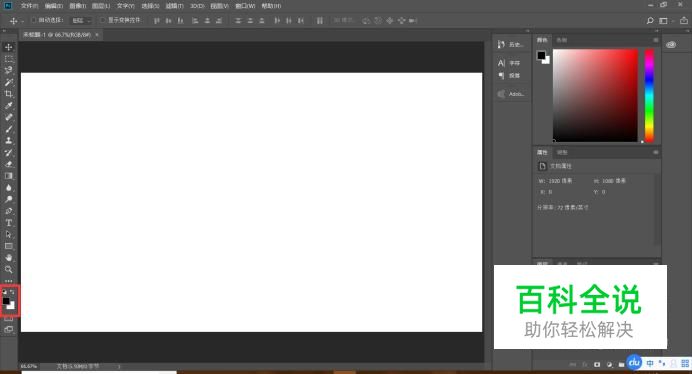Image resolution: width=692 pixels, height=374 pixels.
Task: Click the share icon at top right
Action: pos(683,21)
